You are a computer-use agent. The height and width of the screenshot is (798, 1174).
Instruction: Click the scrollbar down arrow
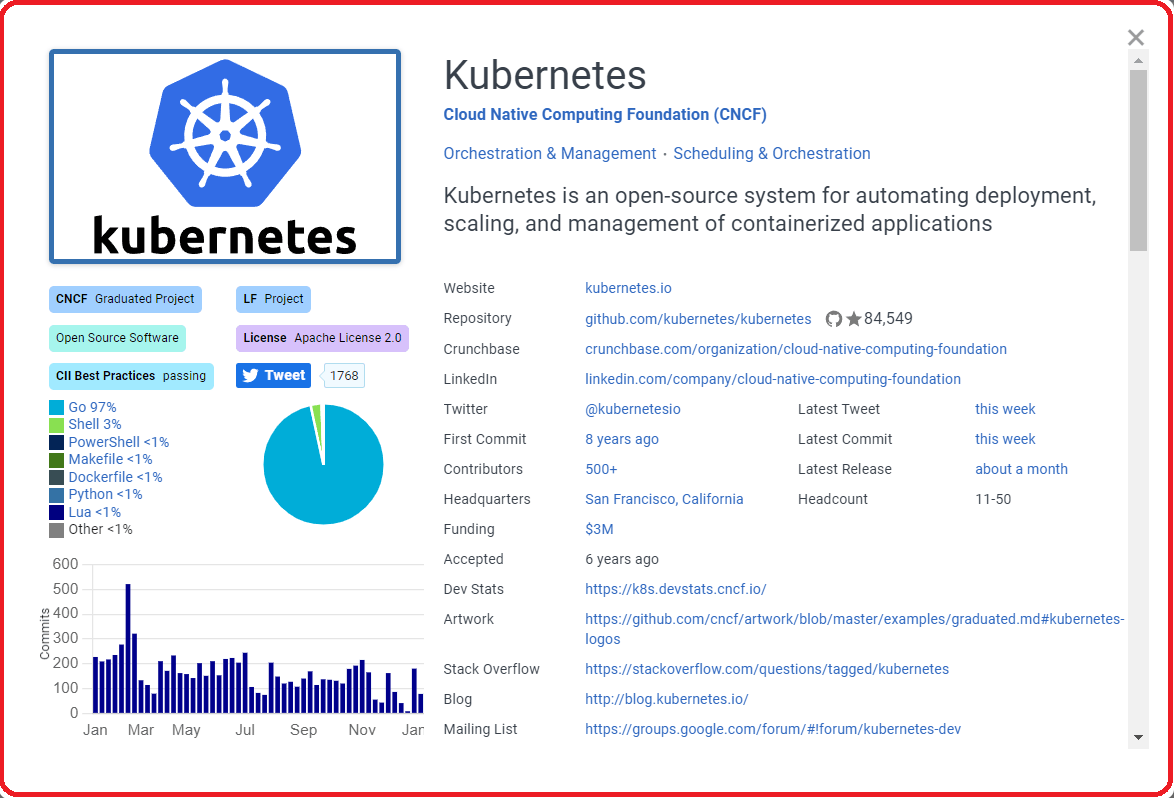tap(1138, 737)
